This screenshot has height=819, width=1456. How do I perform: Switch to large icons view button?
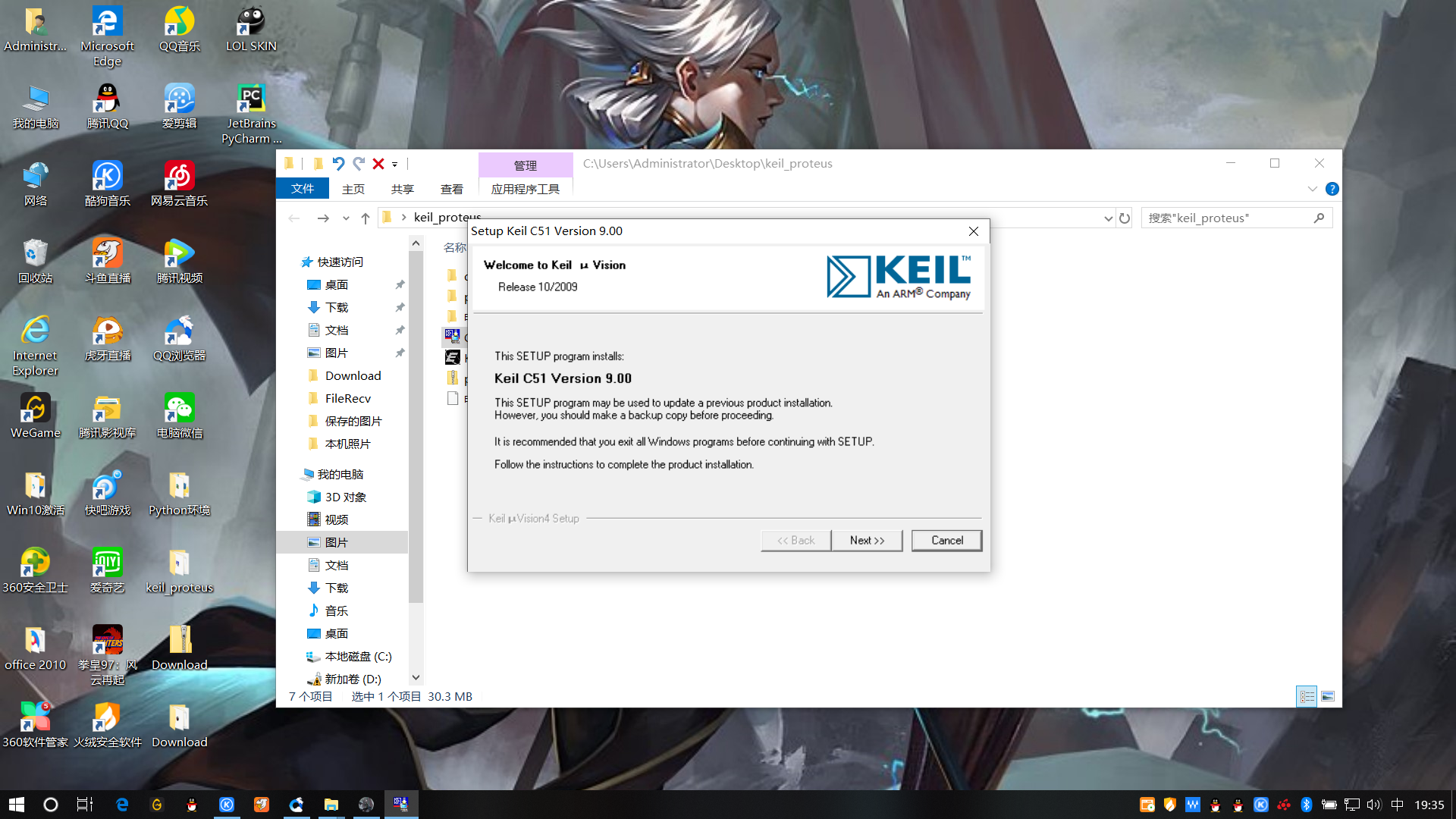tap(1328, 696)
